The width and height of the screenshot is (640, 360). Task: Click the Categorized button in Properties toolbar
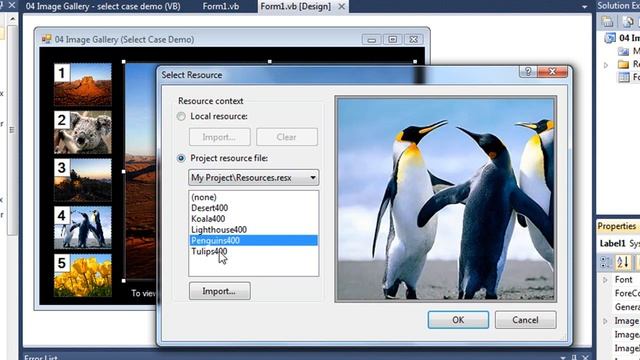click(x=605, y=262)
